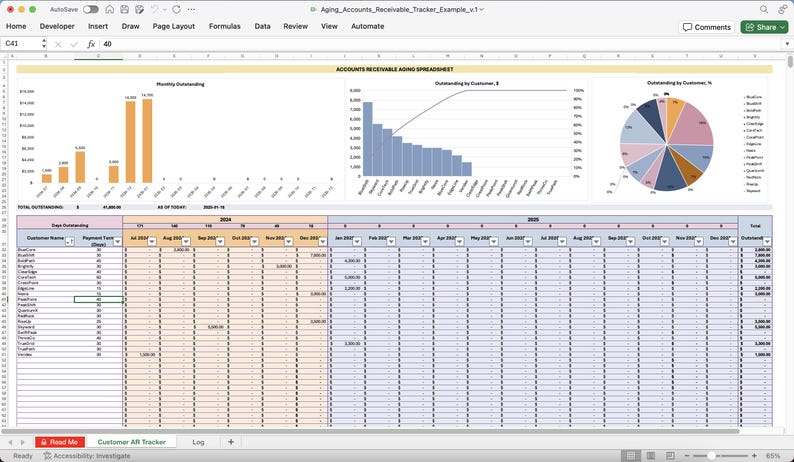Open the Jan 2025 filter dropdown

(x=356, y=242)
